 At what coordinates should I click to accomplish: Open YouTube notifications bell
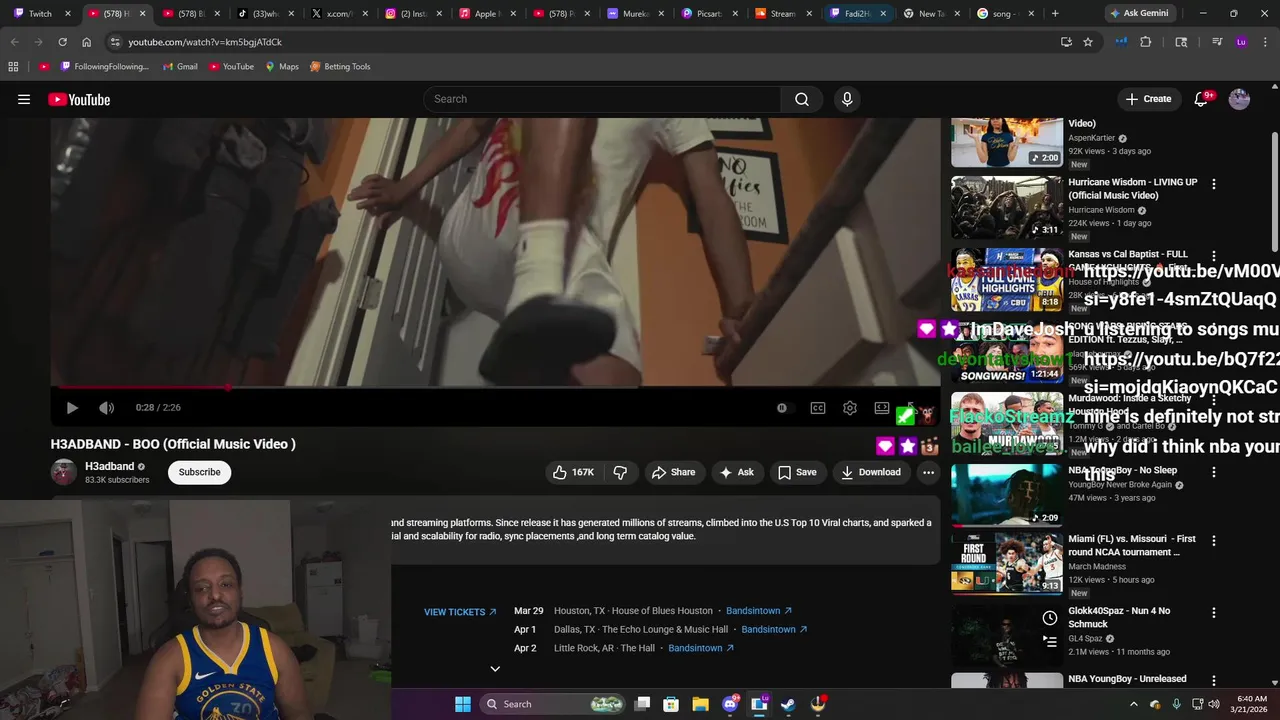click(x=1202, y=99)
